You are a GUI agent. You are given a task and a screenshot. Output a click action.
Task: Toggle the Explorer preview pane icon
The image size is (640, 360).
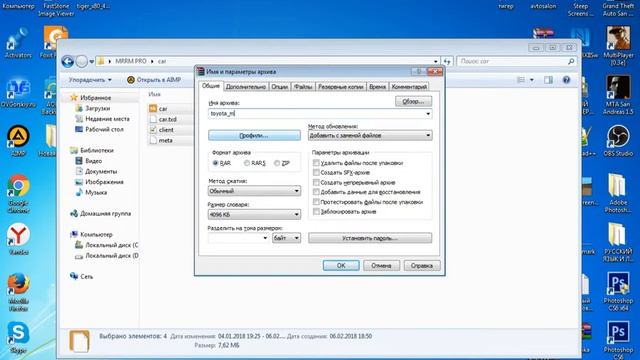tap(548, 80)
